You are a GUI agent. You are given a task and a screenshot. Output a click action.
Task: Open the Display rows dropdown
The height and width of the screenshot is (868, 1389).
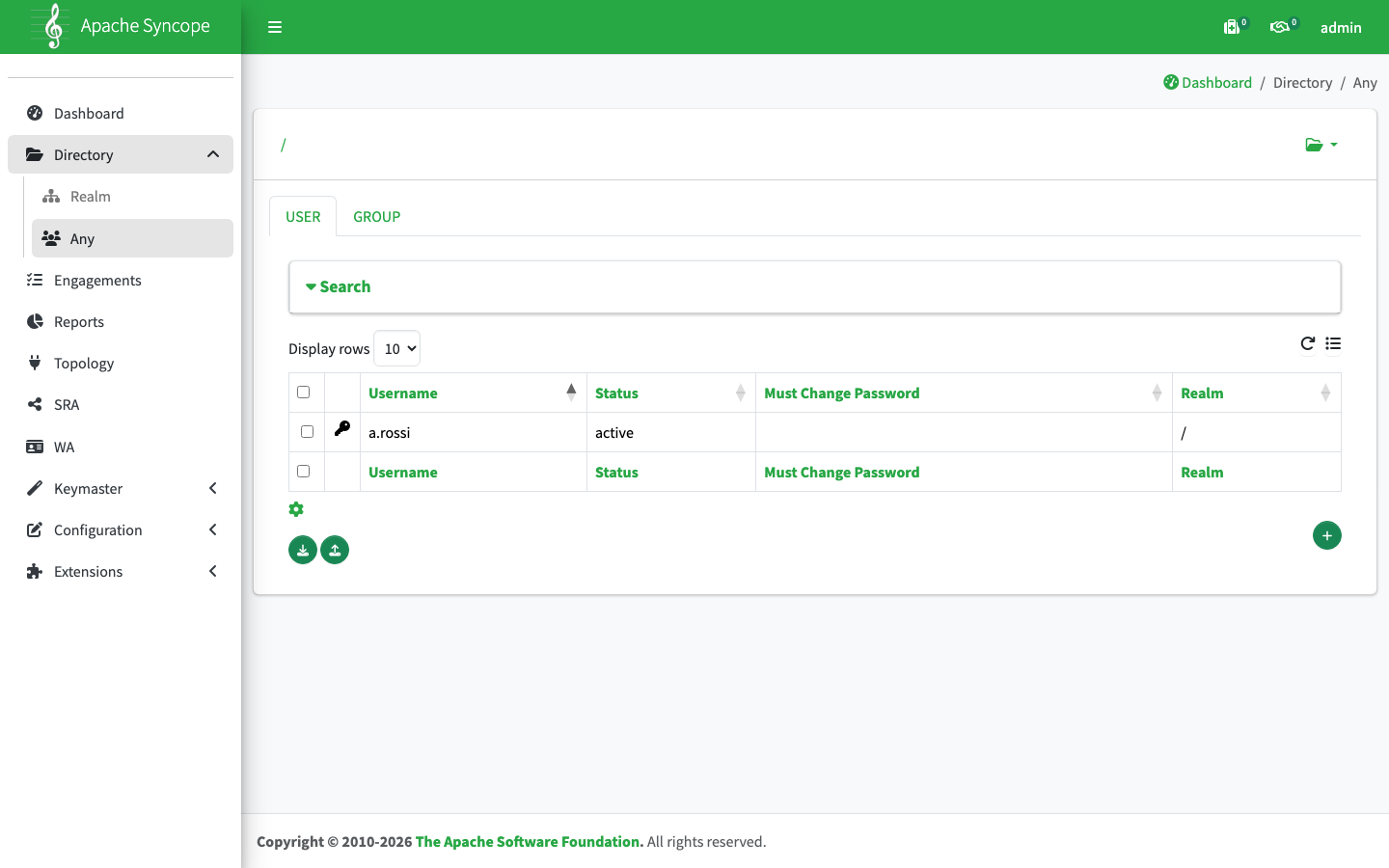coord(396,348)
